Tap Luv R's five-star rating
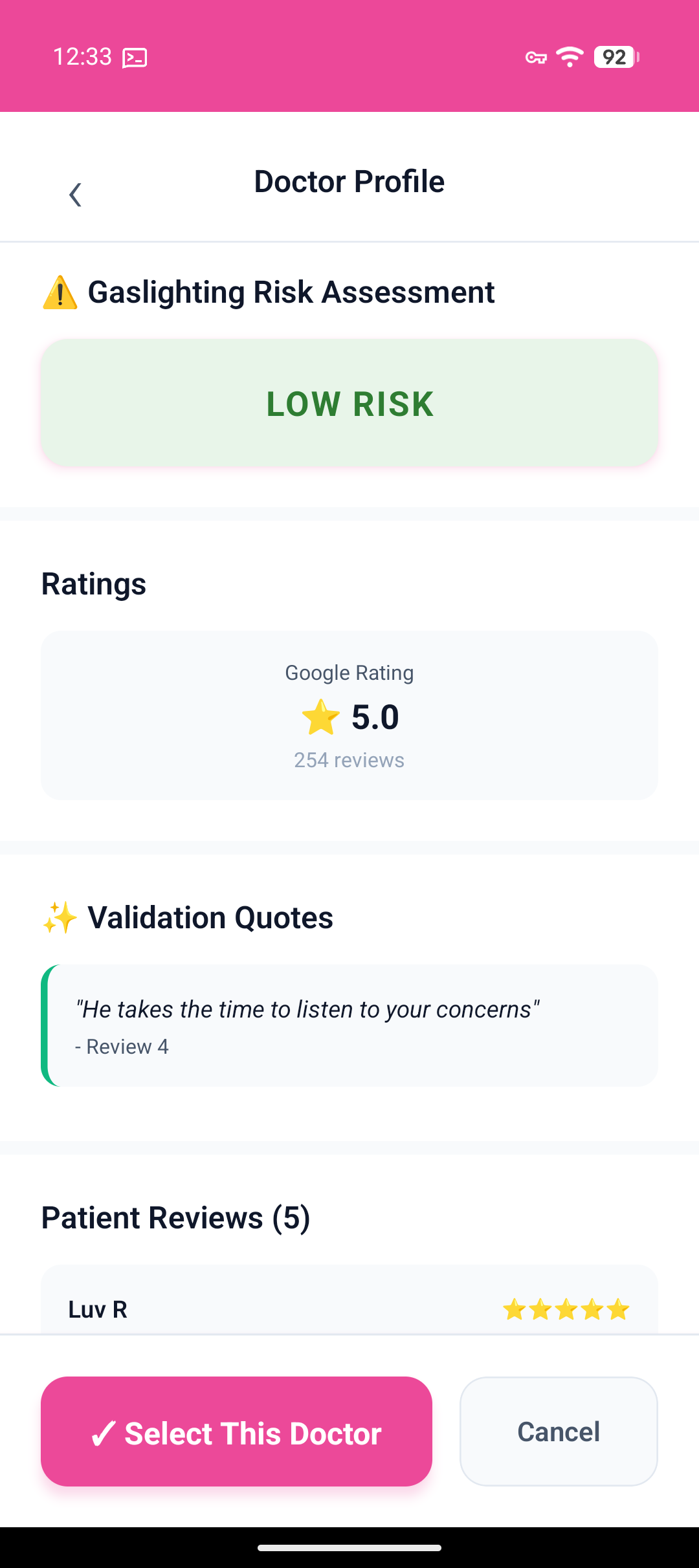 pos(566,1310)
